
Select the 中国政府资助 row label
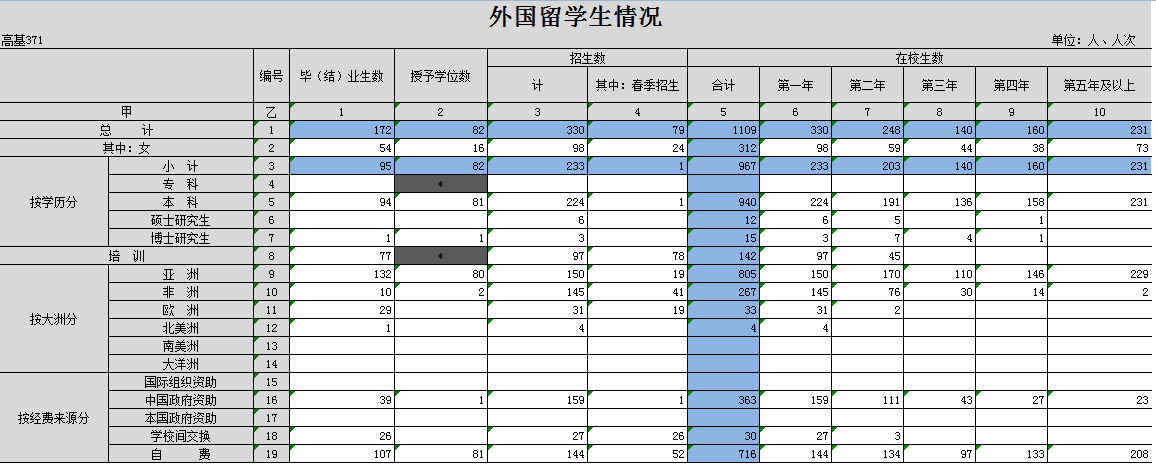180,400
